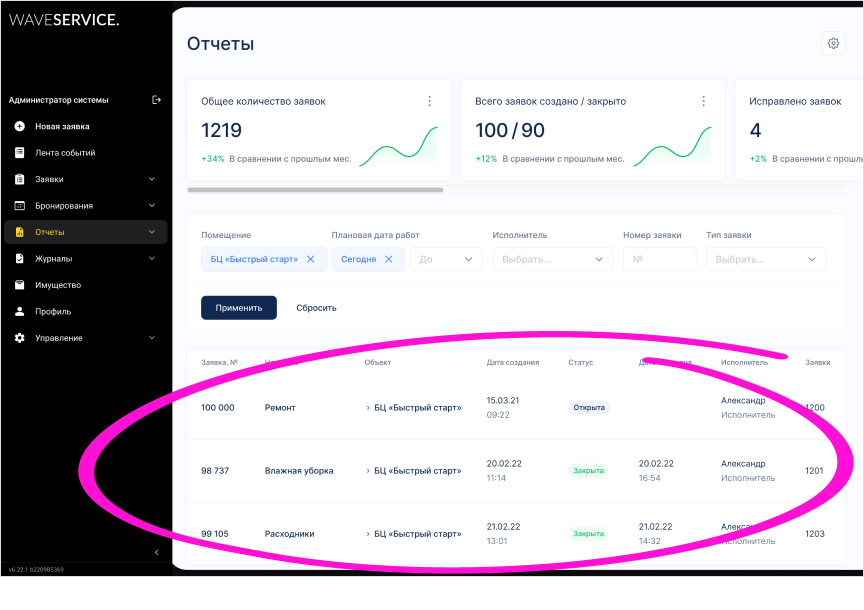Open the Исполнитель dropdown
This screenshot has height=610, width=864.
tap(552, 259)
